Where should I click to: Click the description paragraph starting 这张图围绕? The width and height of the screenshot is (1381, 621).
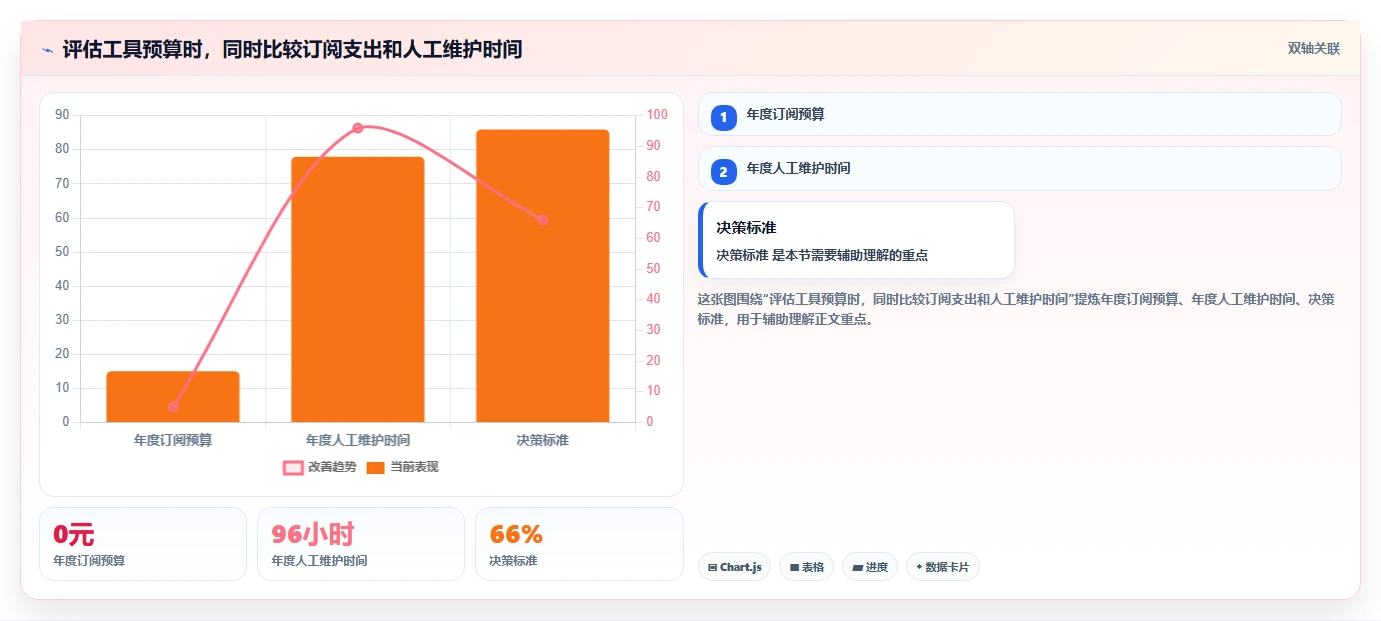[1016, 310]
